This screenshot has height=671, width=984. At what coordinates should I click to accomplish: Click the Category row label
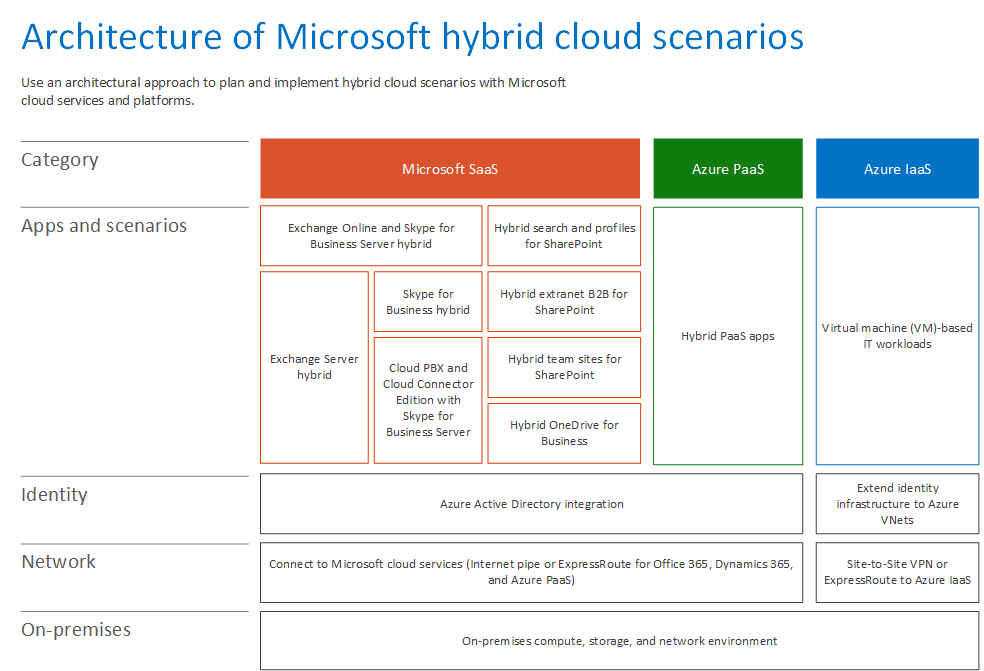pos(60,160)
